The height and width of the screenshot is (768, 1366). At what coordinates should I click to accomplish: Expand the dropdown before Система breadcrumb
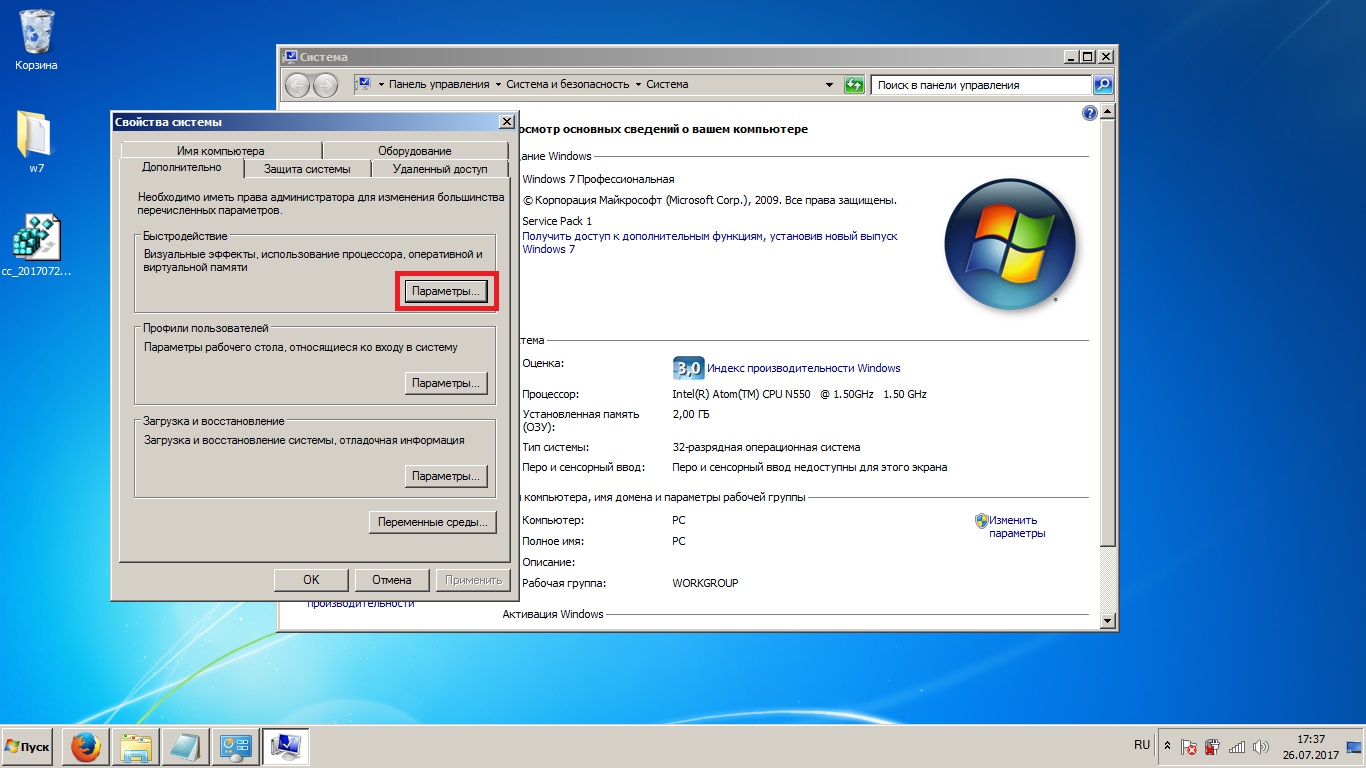639,85
